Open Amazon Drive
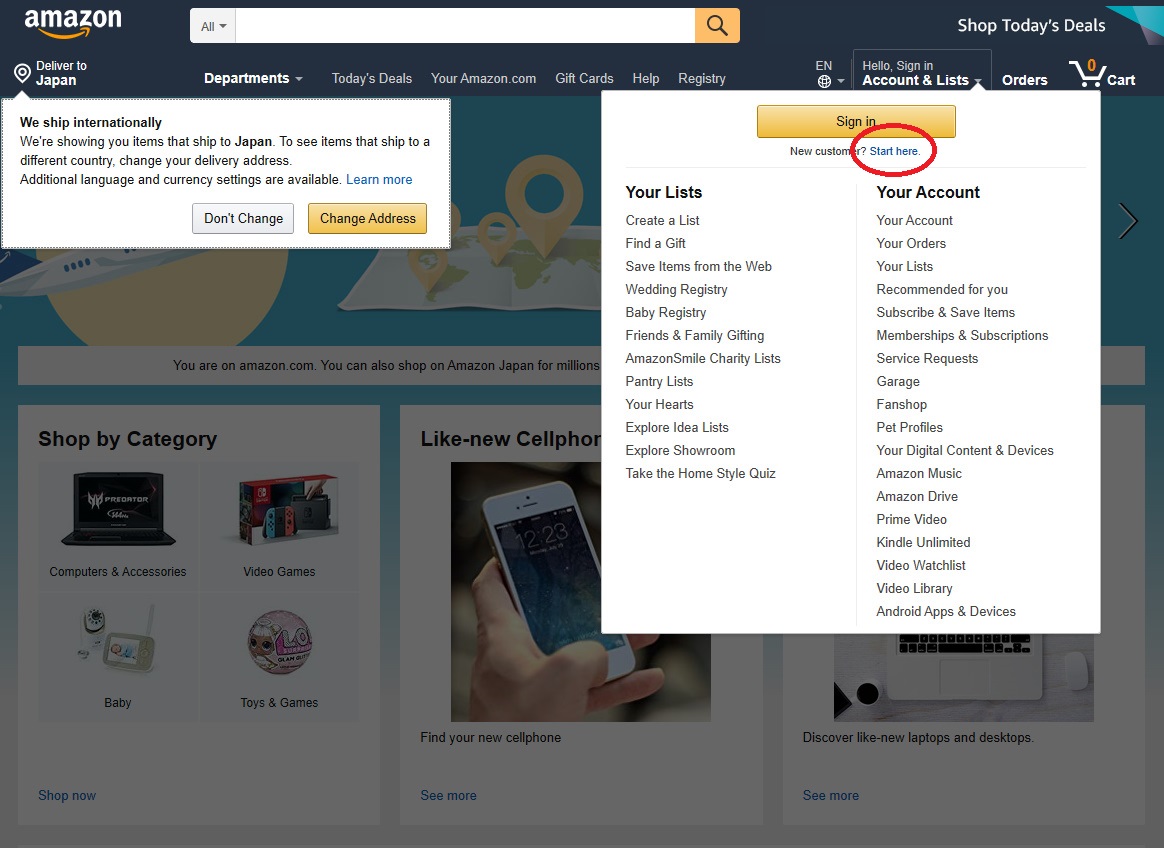 click(x=917, y=497)
